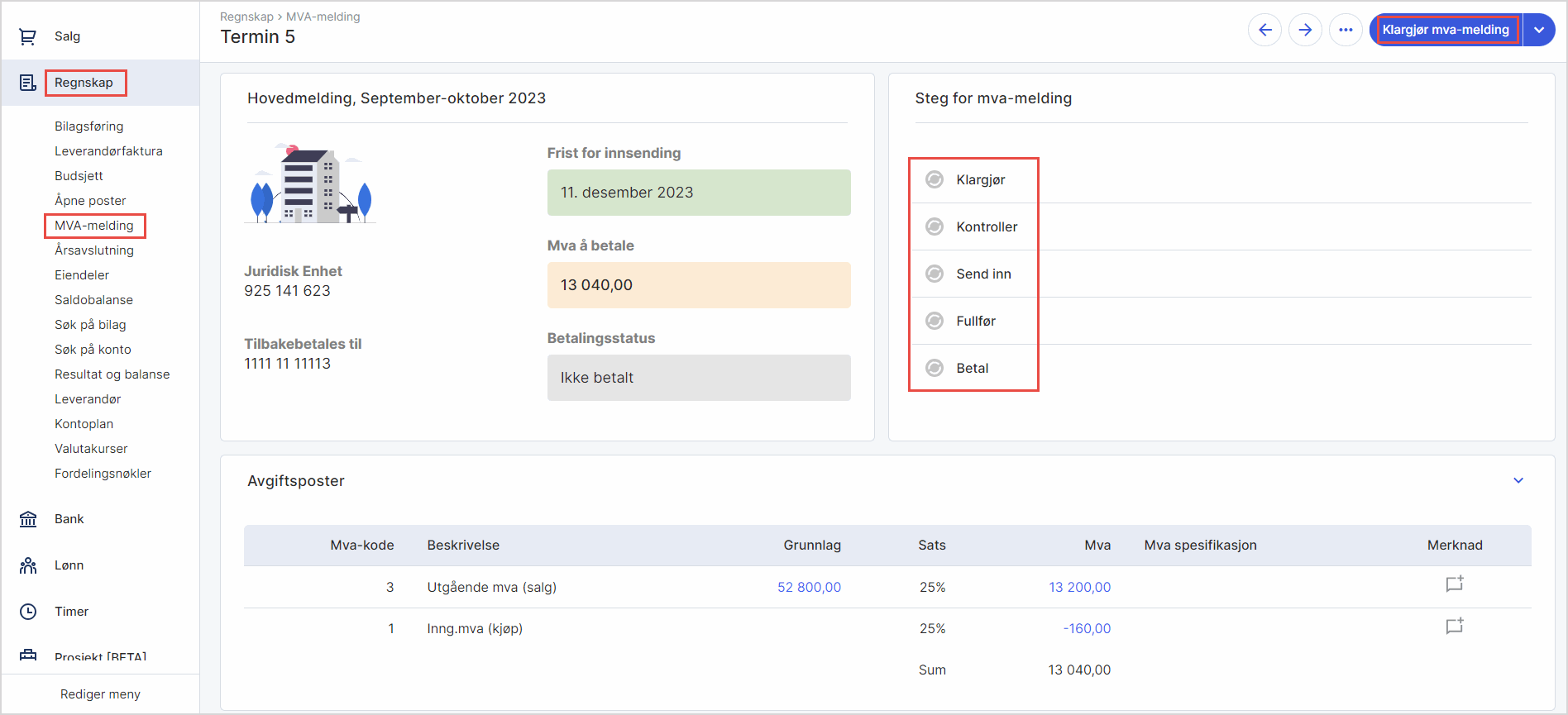Select the Klargjør step circle

pos(935,180)
